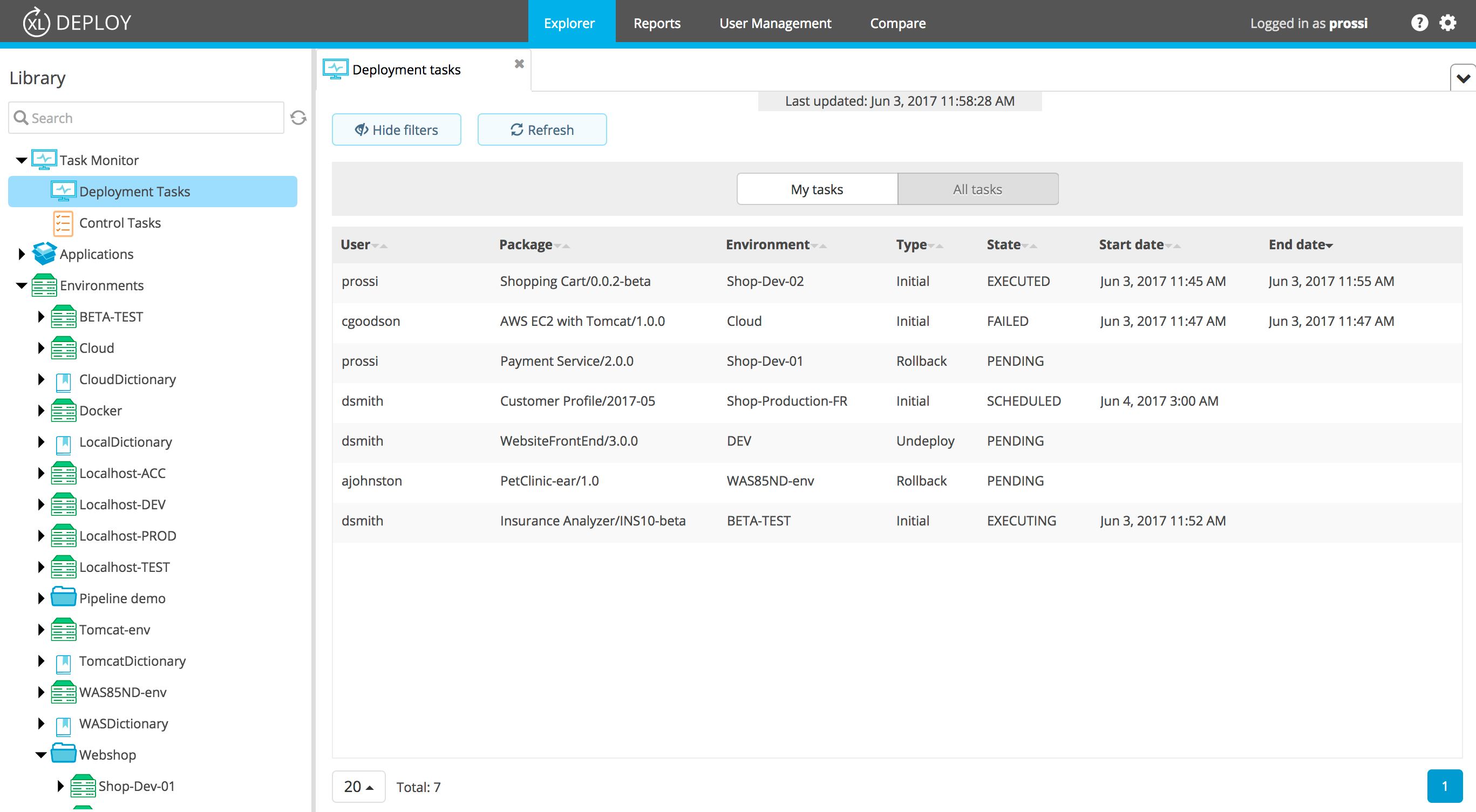Switch to the Reports tab

coord(657,23)
